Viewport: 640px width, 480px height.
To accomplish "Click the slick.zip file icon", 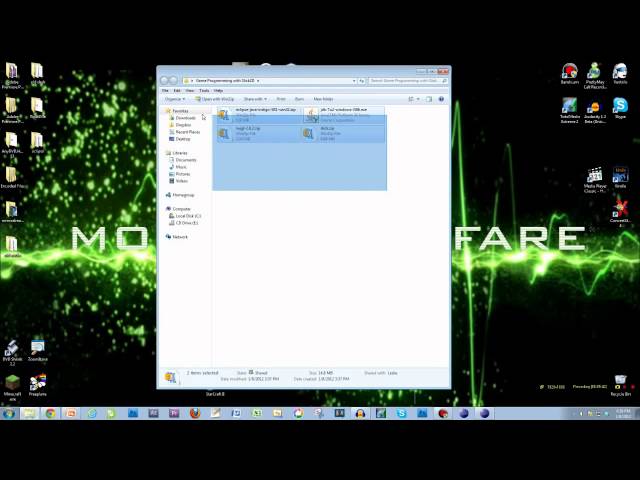I will (309, 134).
